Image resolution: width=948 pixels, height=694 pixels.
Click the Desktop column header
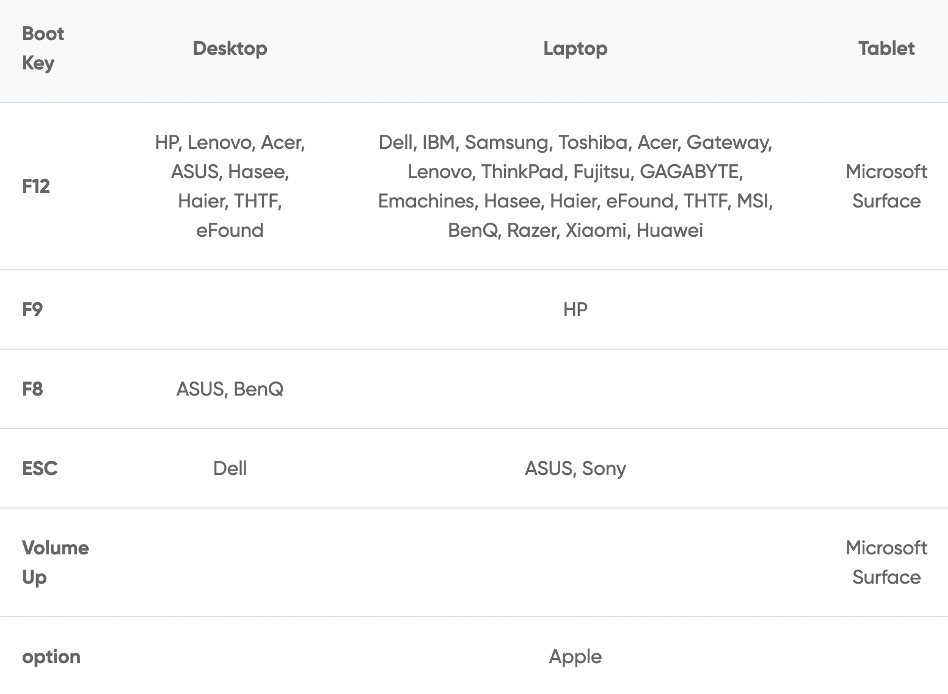[x=230, y=48]
